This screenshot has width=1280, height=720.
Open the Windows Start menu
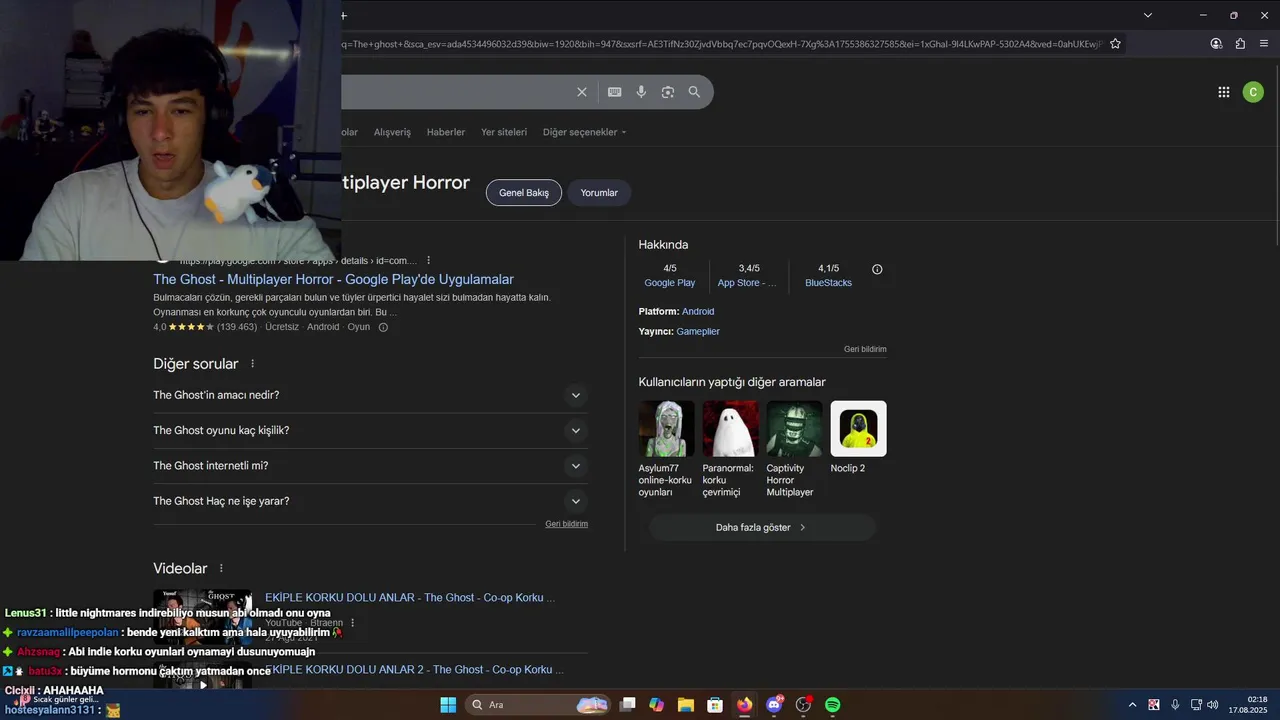448,705
